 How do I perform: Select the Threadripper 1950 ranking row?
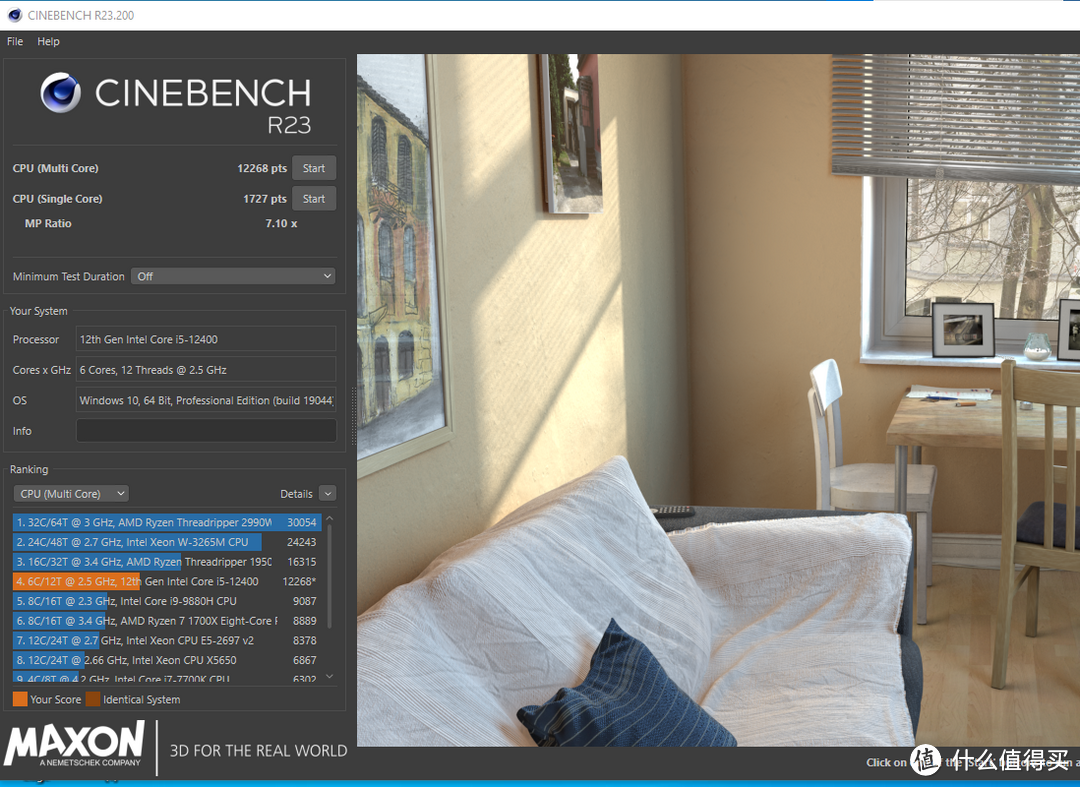coord(166,562)
